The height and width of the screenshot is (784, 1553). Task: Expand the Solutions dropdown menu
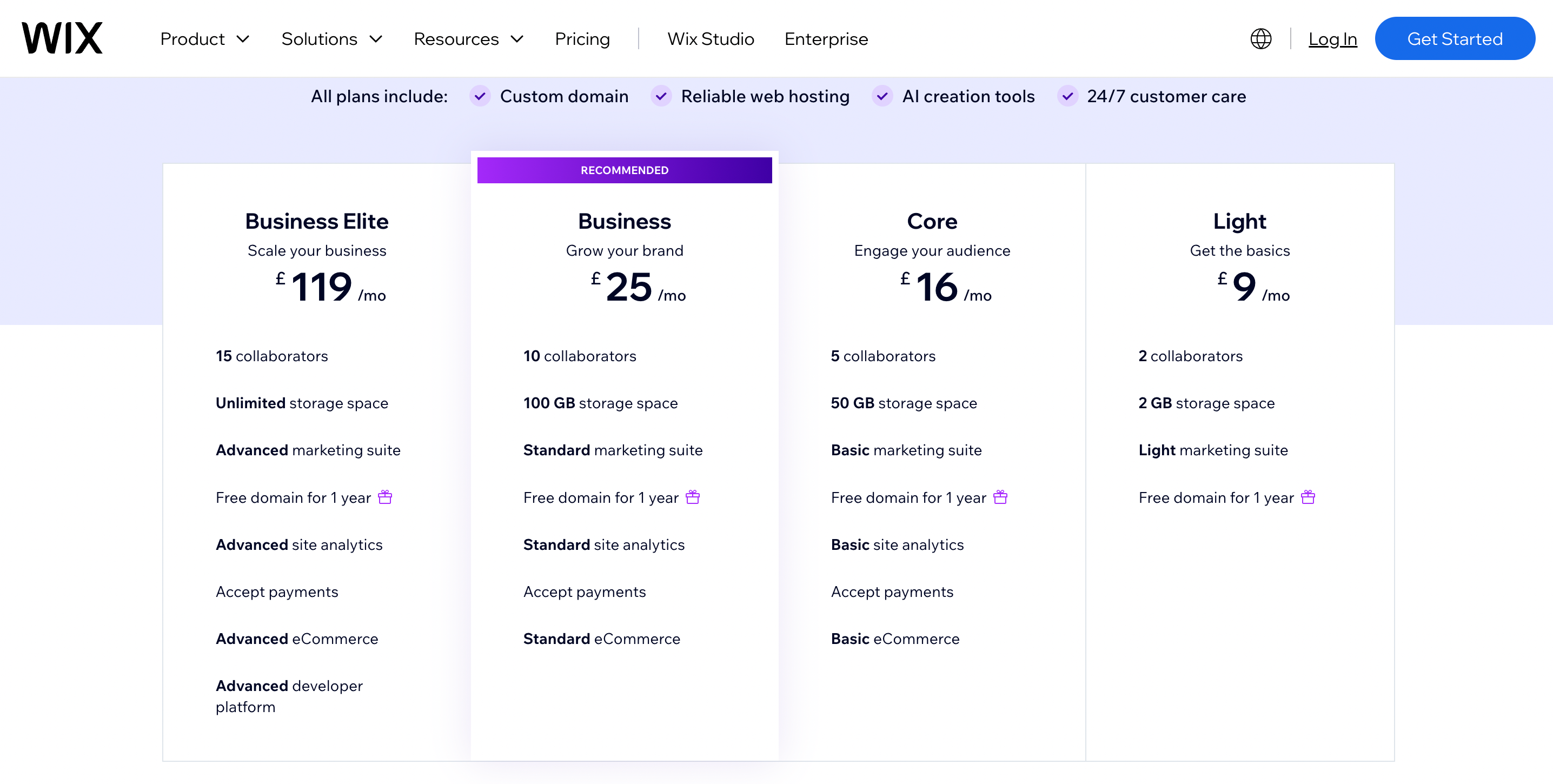point(331,39)
